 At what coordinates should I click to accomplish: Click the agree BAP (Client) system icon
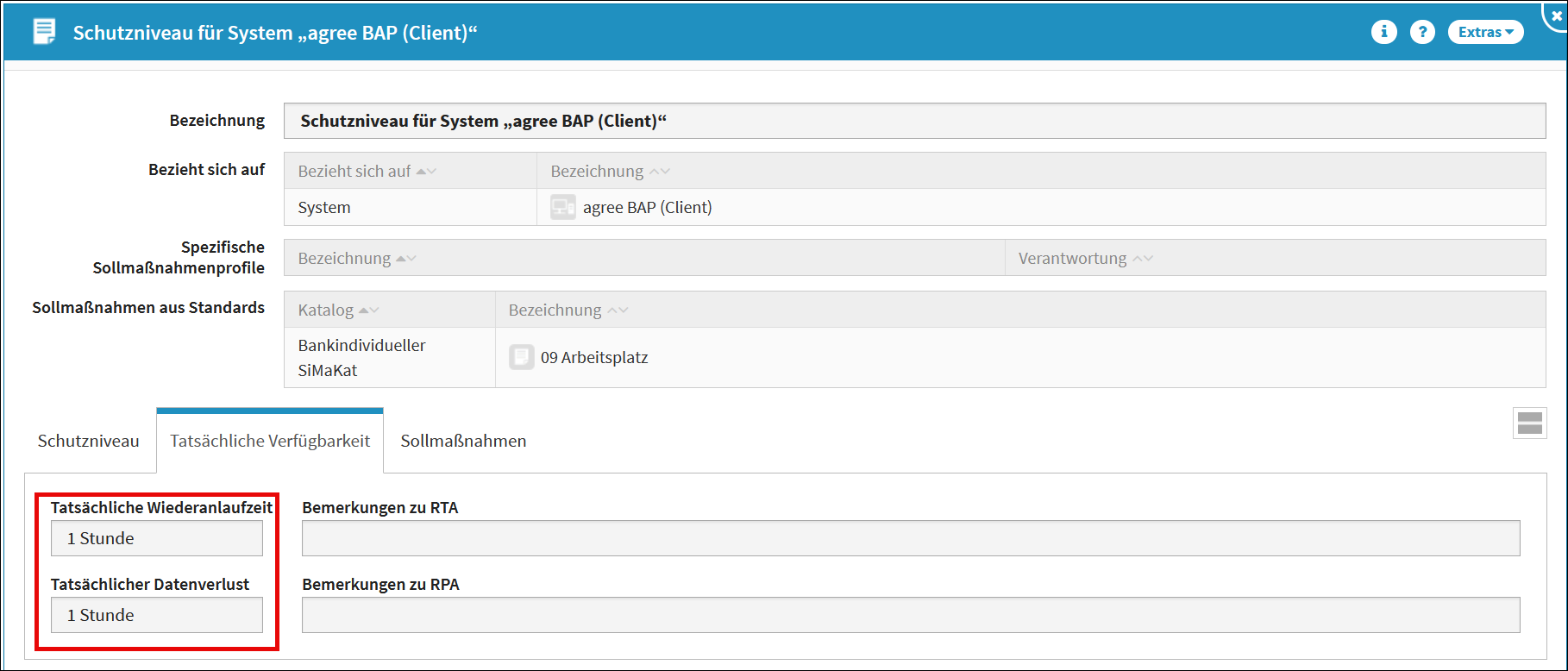[x=563, y=207]
